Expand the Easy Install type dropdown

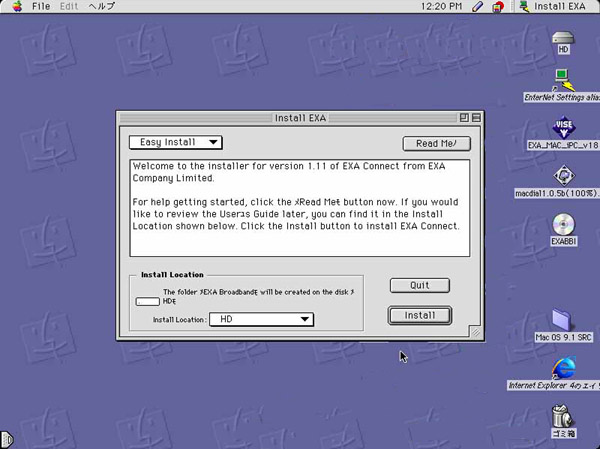[176, 142]
